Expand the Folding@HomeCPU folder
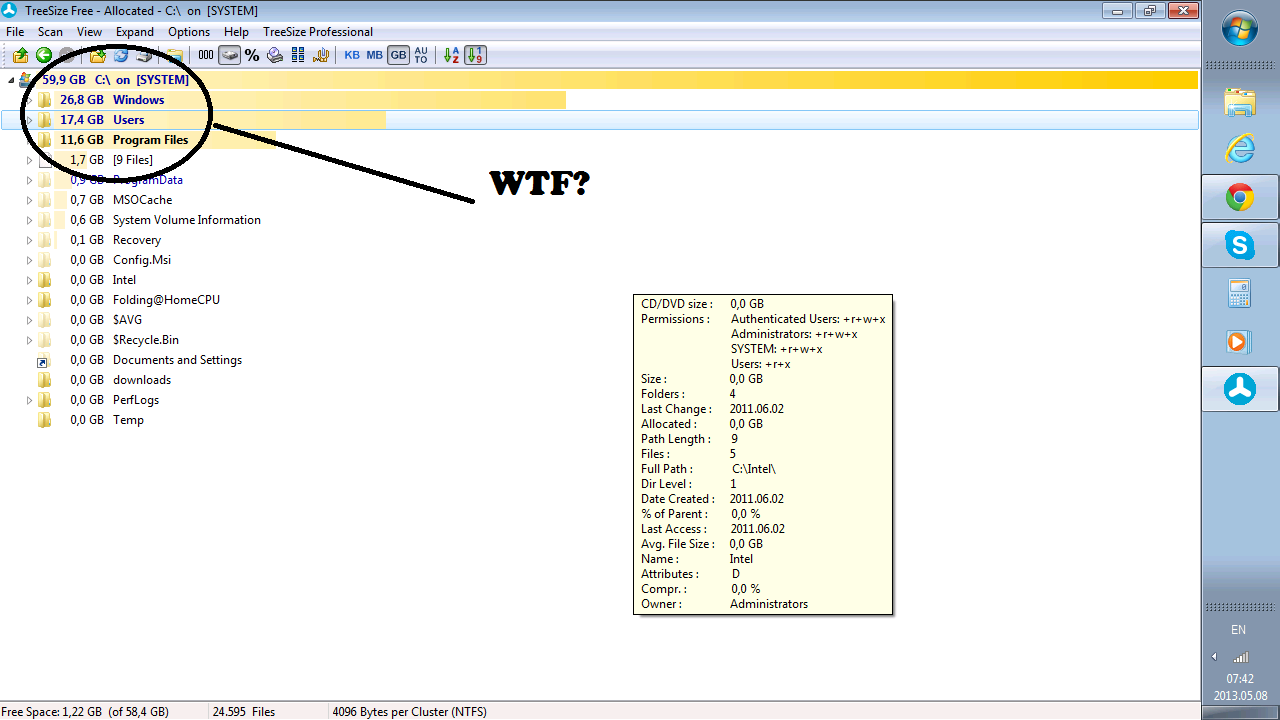 tap(29, 300)
